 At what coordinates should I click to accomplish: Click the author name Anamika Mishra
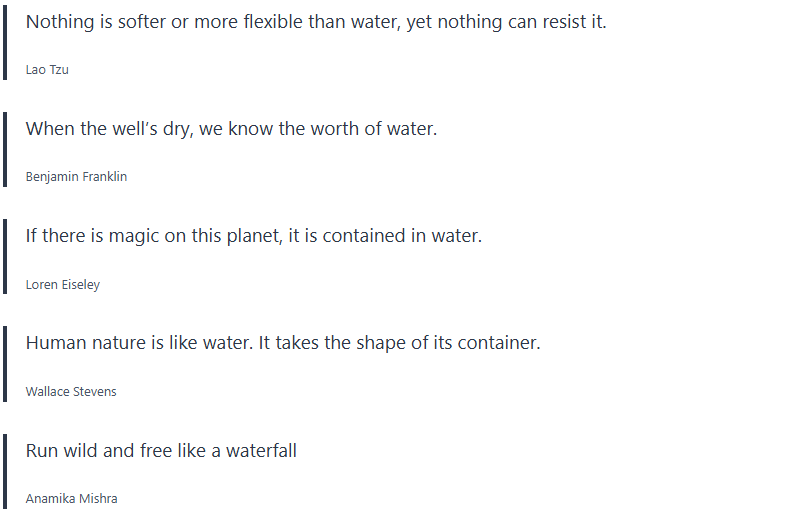[x=71, y=499]
